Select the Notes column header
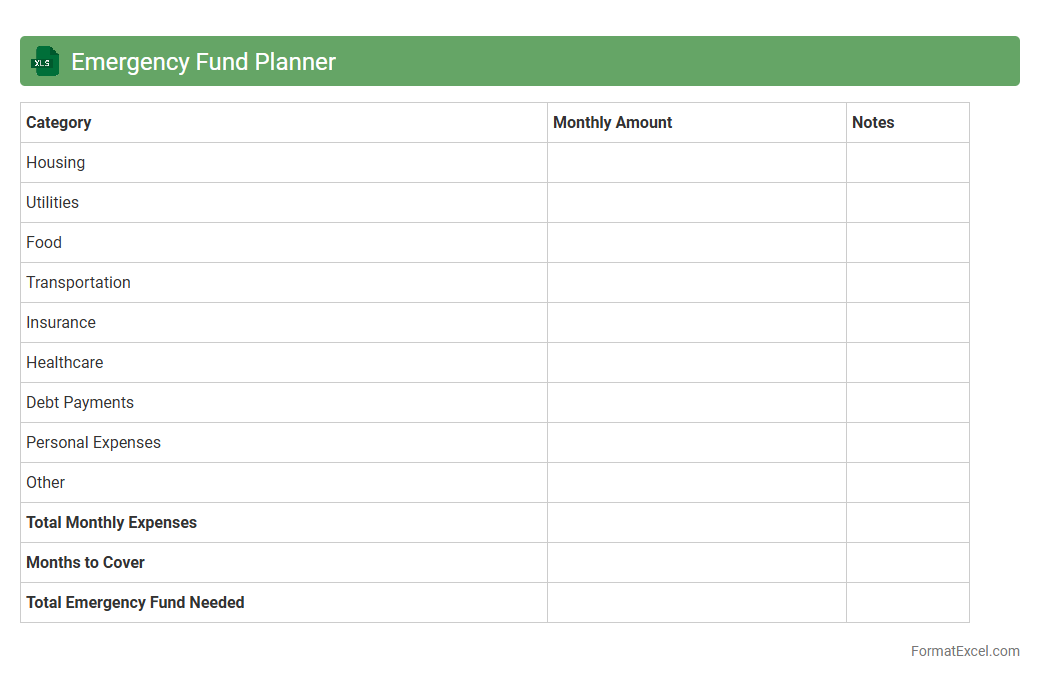The image size is (1040, 680). (x=873, y=123)
